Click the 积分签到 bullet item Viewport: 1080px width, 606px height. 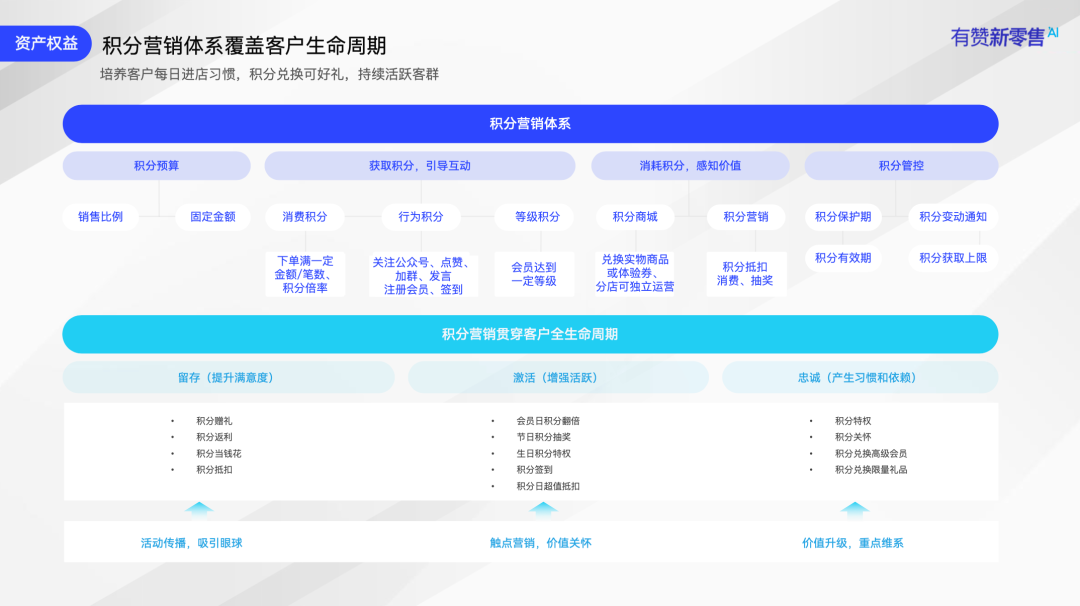(x=534, y=470)
